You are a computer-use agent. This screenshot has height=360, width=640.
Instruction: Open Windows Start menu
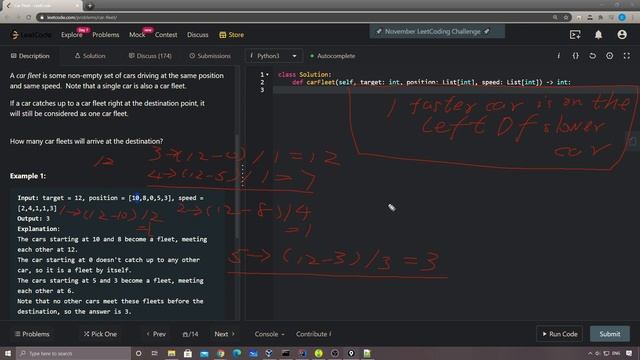point(8,353)
